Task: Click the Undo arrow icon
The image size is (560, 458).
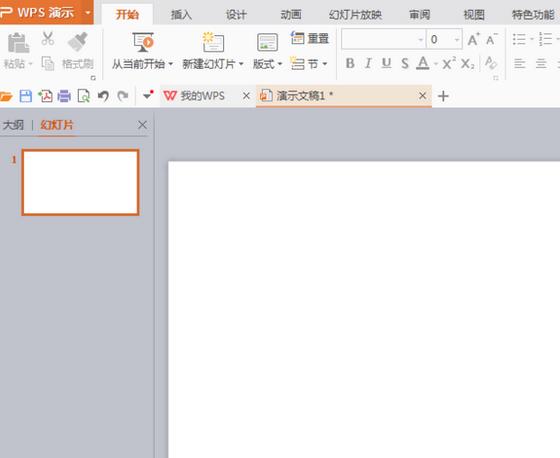Action: pyautogui.click(x=103, y=96)
